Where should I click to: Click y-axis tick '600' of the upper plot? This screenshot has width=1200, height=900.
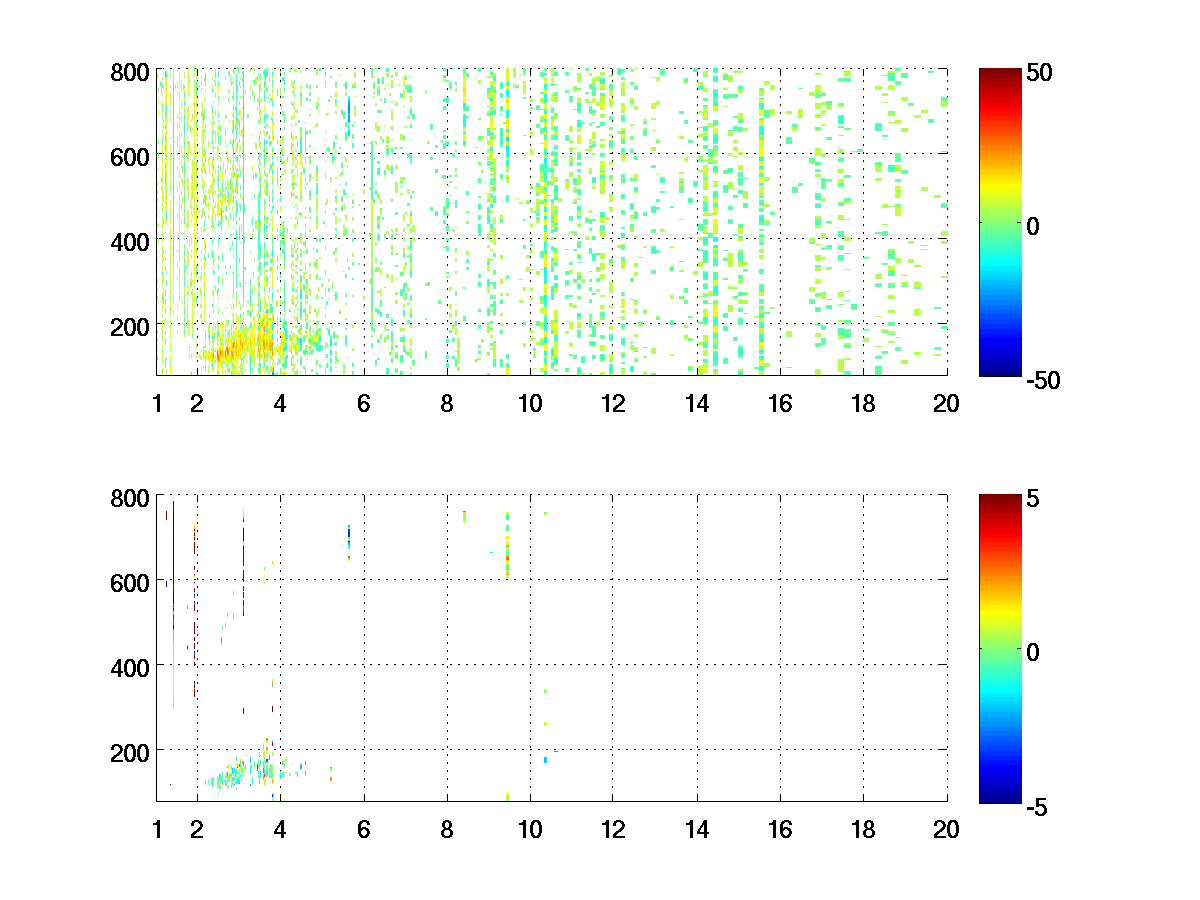130,156
